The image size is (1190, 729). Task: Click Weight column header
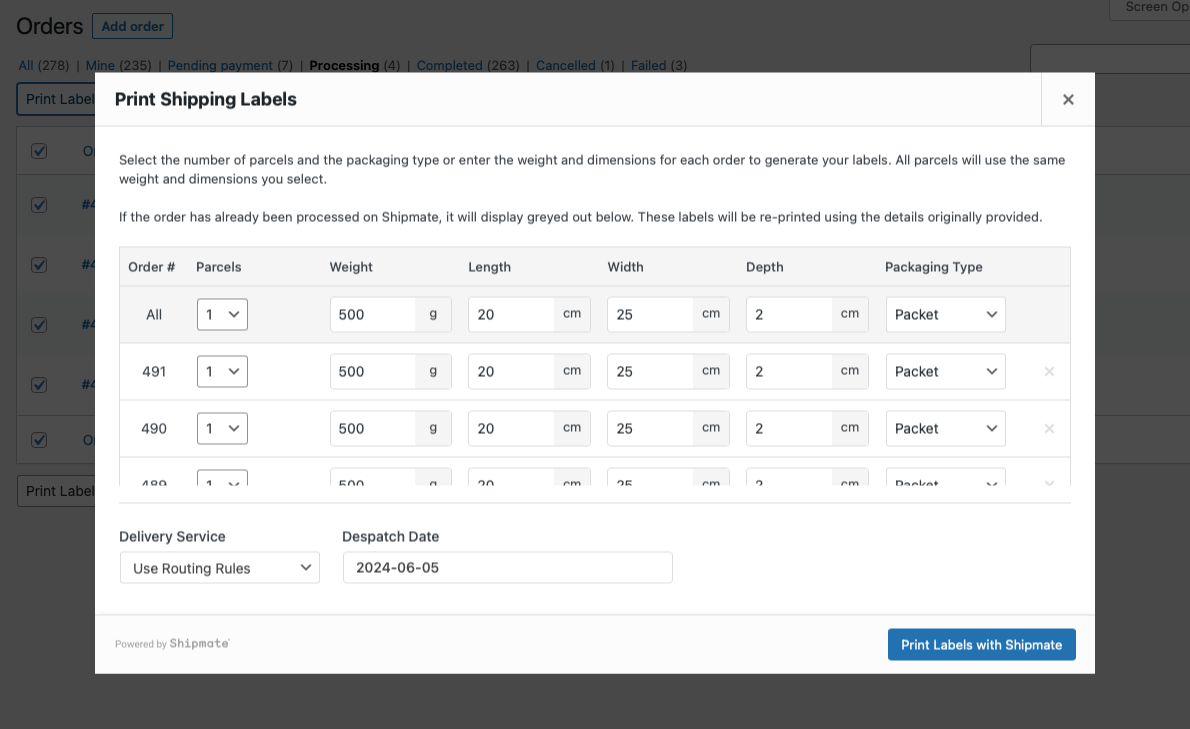click(351, 267)
